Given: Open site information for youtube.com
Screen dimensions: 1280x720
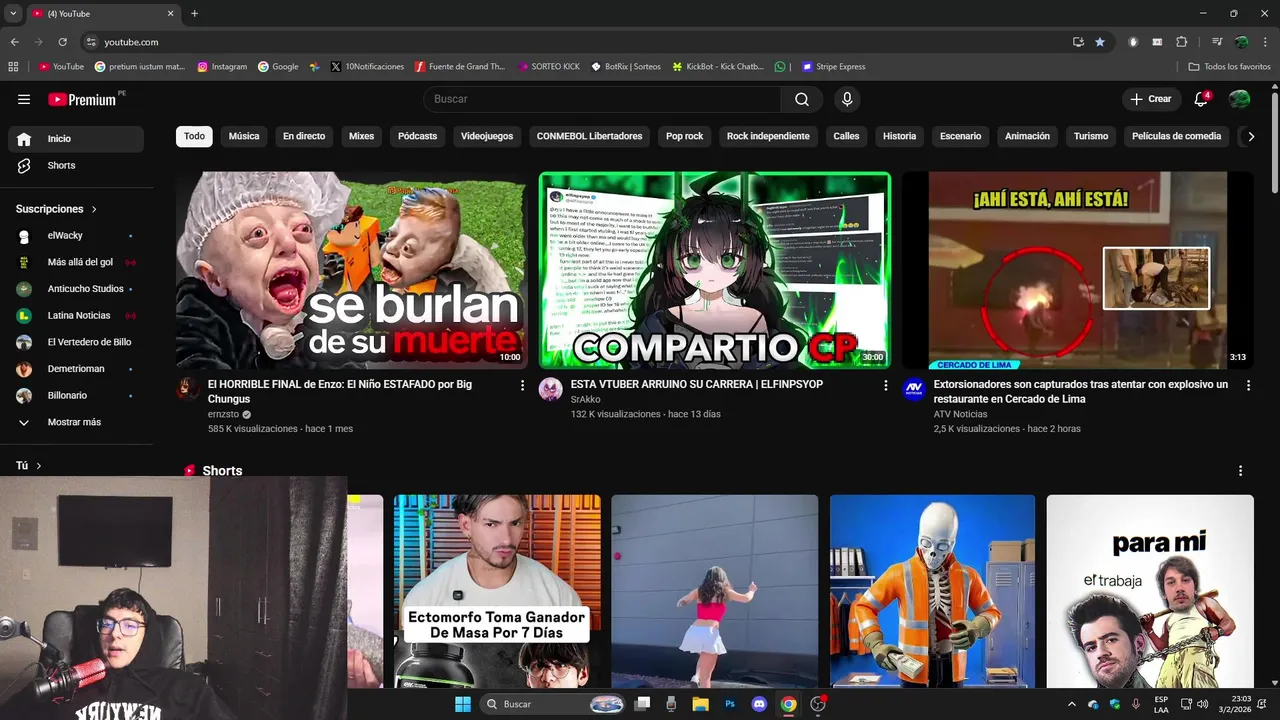Looking at the screenshot, I should 91,42.
